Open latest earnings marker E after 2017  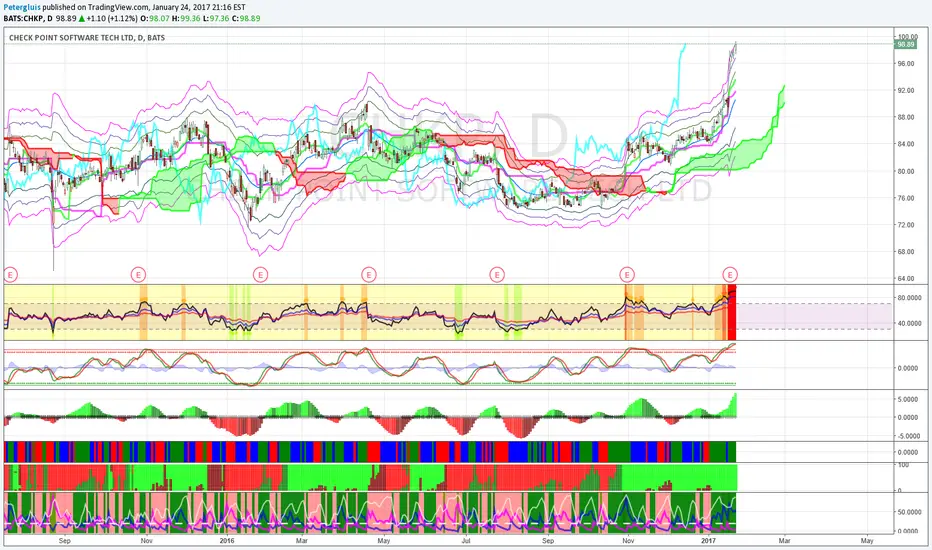pos(730,275)
